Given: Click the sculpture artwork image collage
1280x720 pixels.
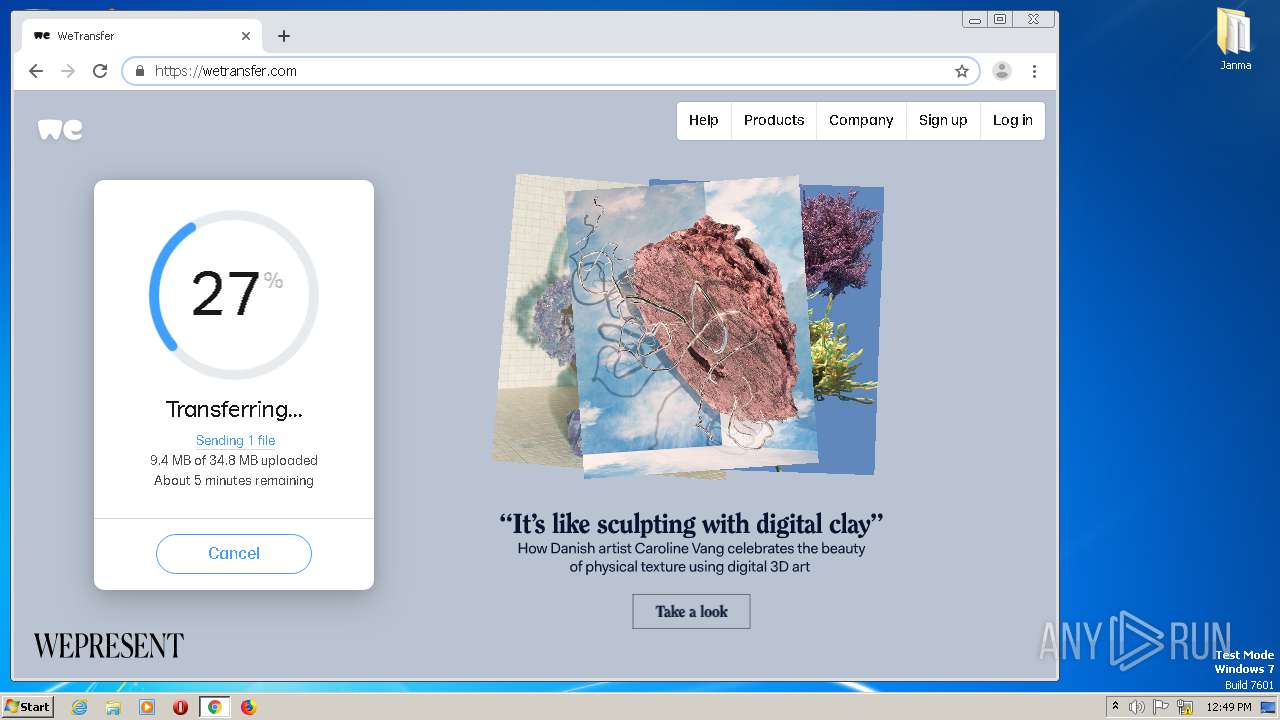Looking at the screenshot, I should coord(688,327).
